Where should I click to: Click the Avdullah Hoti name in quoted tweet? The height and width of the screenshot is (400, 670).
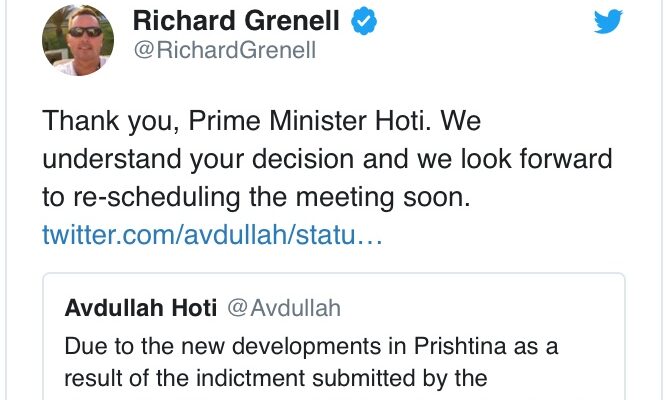tap(140, 308)
